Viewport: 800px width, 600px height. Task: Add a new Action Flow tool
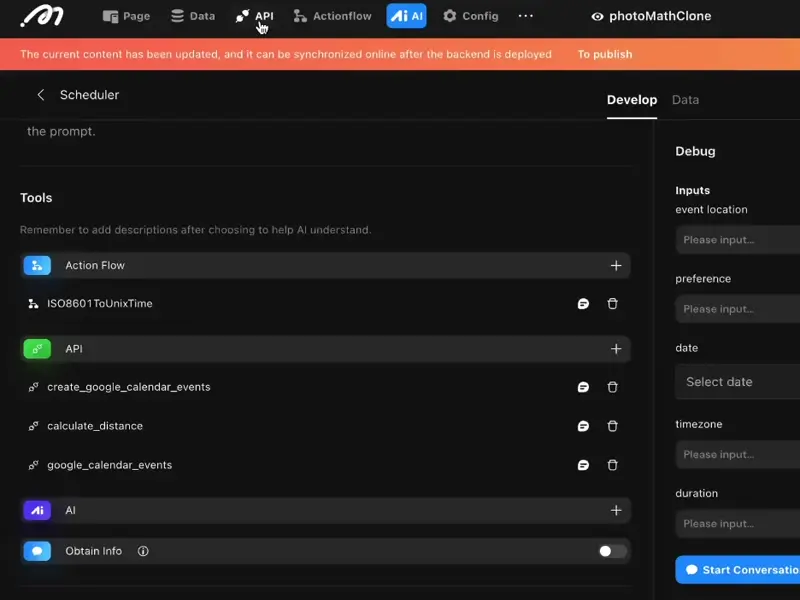[x=616, y=266]
